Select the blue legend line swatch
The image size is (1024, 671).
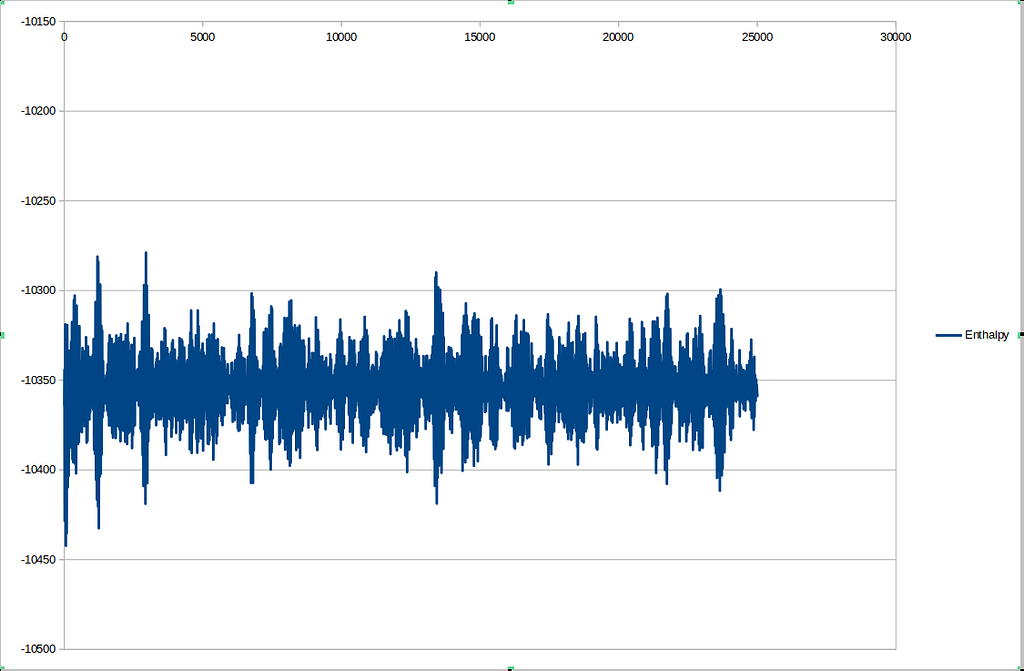point(948,335)
